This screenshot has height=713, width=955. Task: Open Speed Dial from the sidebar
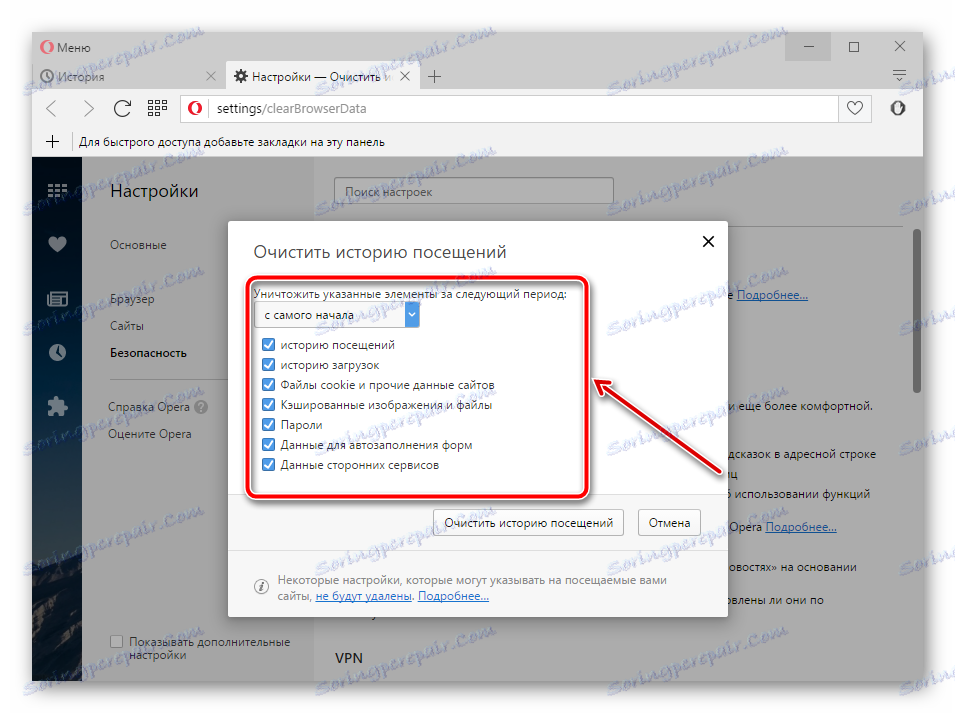[57, 191]
